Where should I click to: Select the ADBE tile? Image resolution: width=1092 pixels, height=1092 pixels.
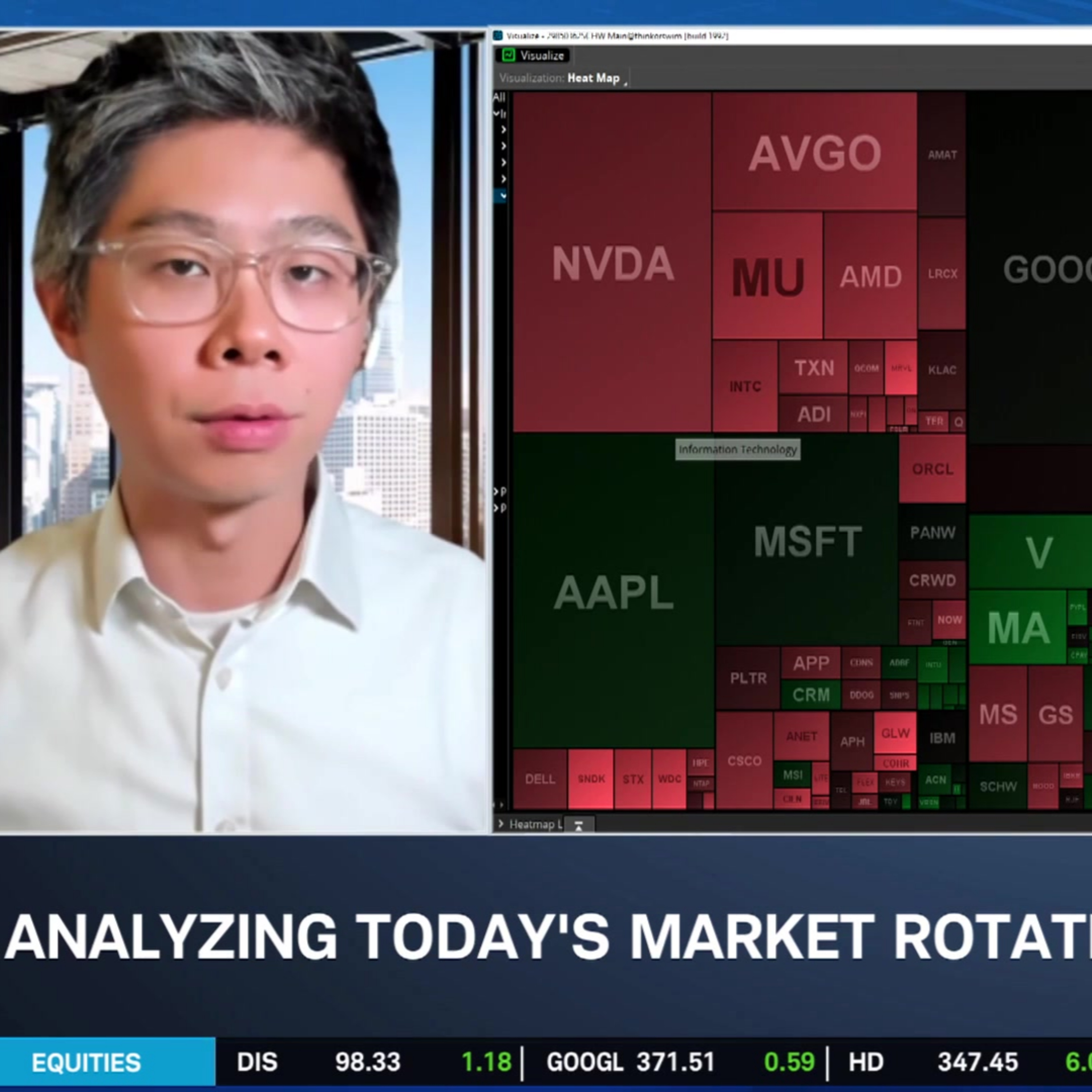[899, 662]
